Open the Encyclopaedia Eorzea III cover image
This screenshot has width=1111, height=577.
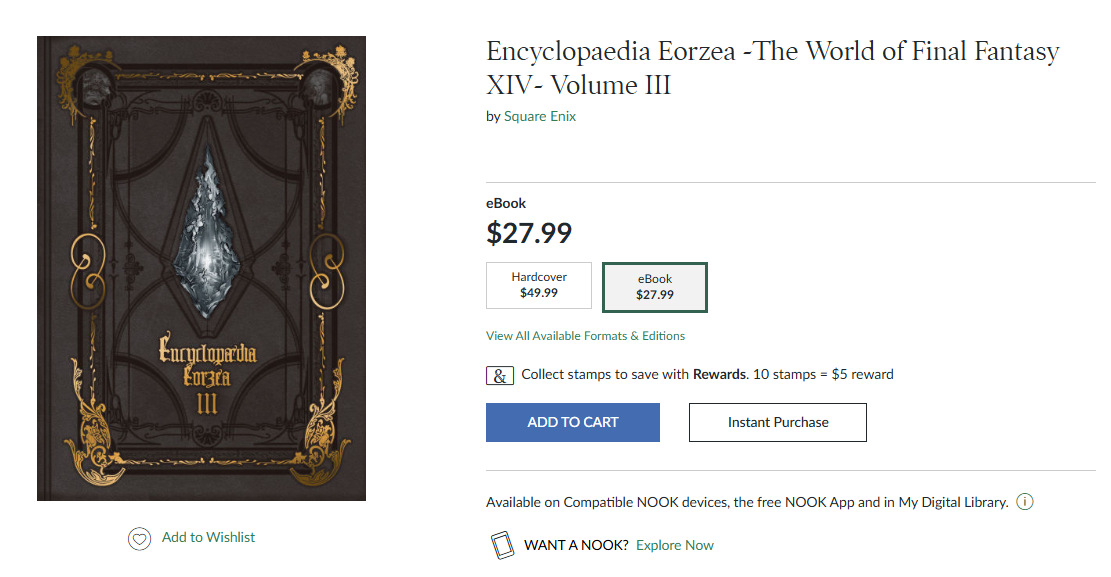point(201,269)
